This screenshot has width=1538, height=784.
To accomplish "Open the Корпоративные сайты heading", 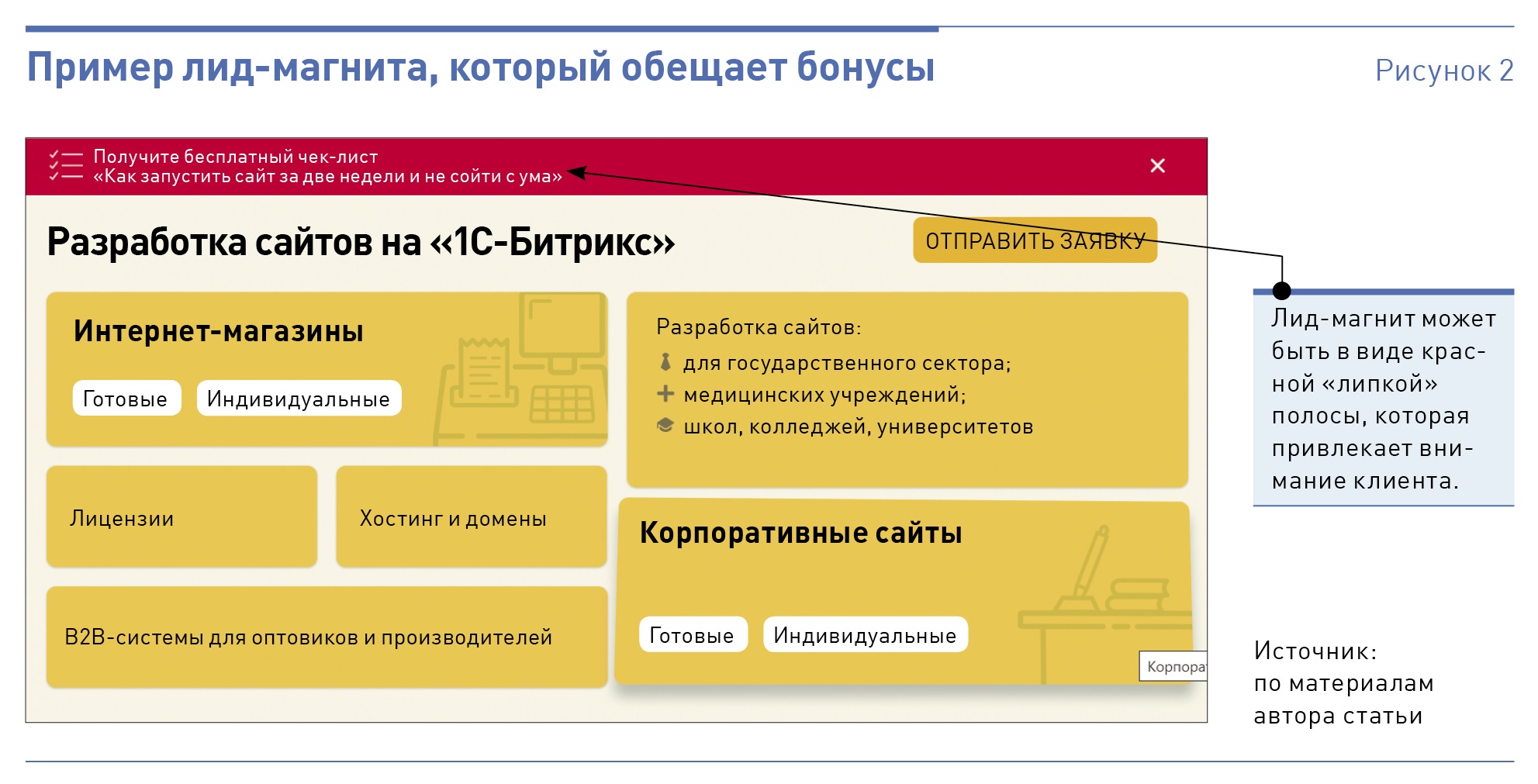I will (800, 533).
